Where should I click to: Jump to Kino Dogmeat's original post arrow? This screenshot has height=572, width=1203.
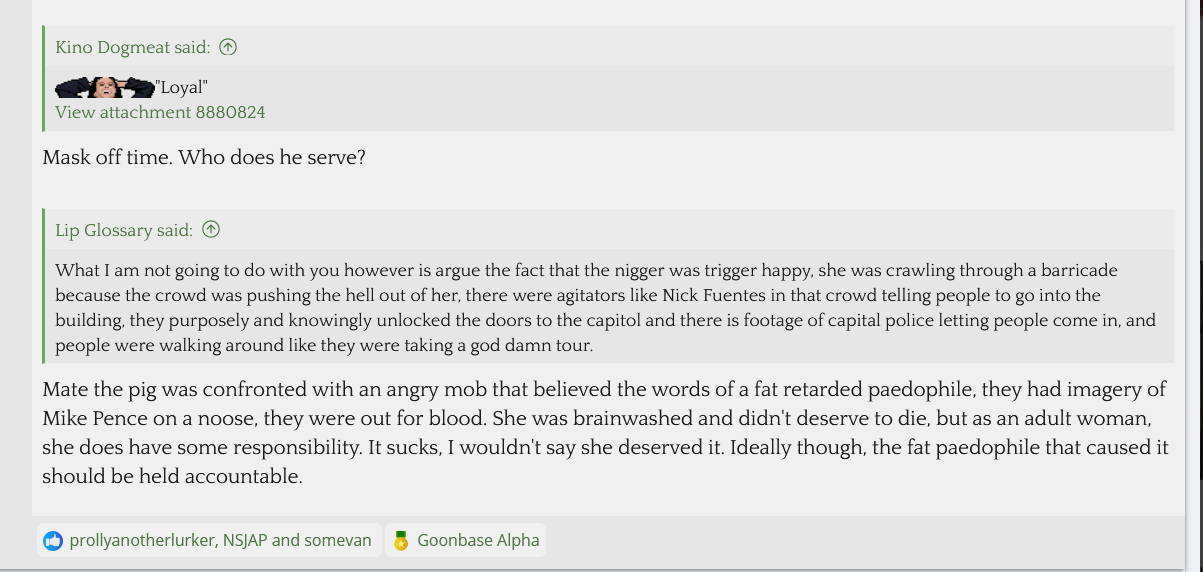tap(228, 47)
